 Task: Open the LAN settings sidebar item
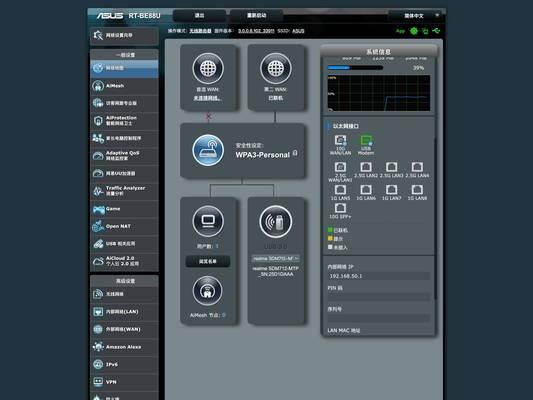point(124,312)
